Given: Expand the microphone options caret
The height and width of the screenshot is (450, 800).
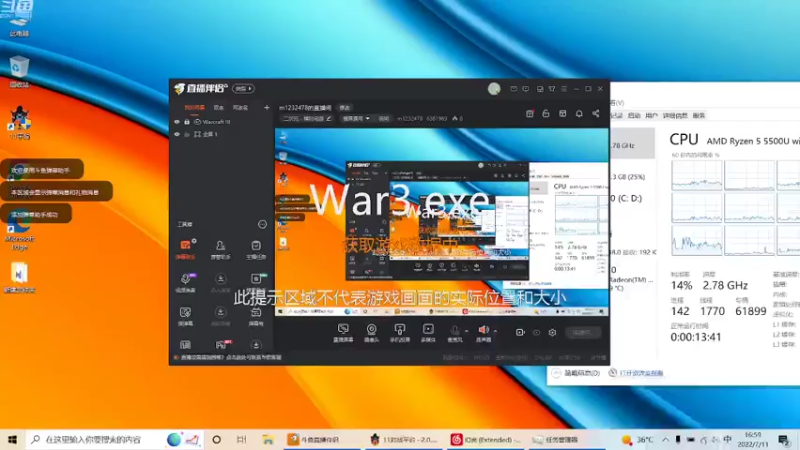Looking at the screenshot, I should point(466,331).
